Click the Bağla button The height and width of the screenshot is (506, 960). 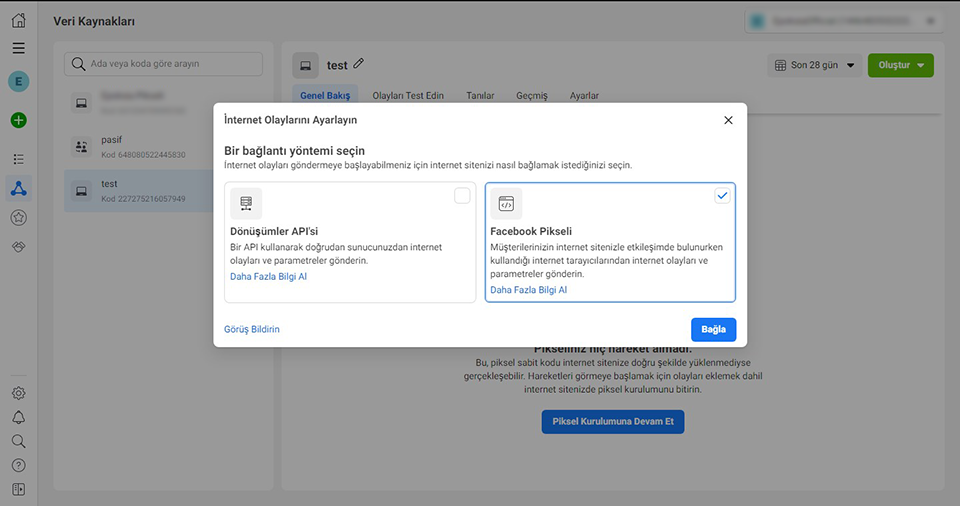click(x=713, y=330)
